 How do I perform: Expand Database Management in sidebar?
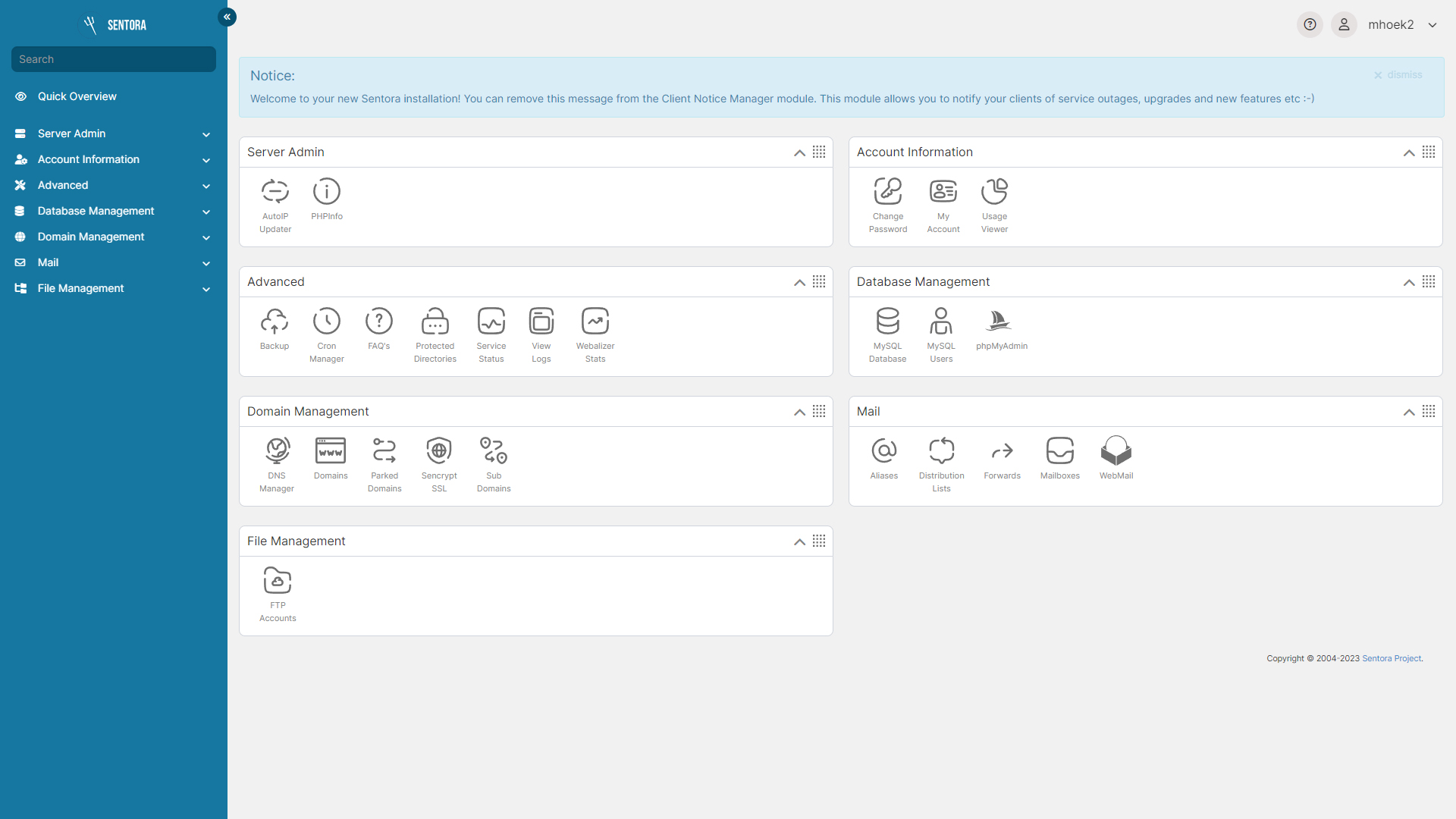(x=96, y=211)
